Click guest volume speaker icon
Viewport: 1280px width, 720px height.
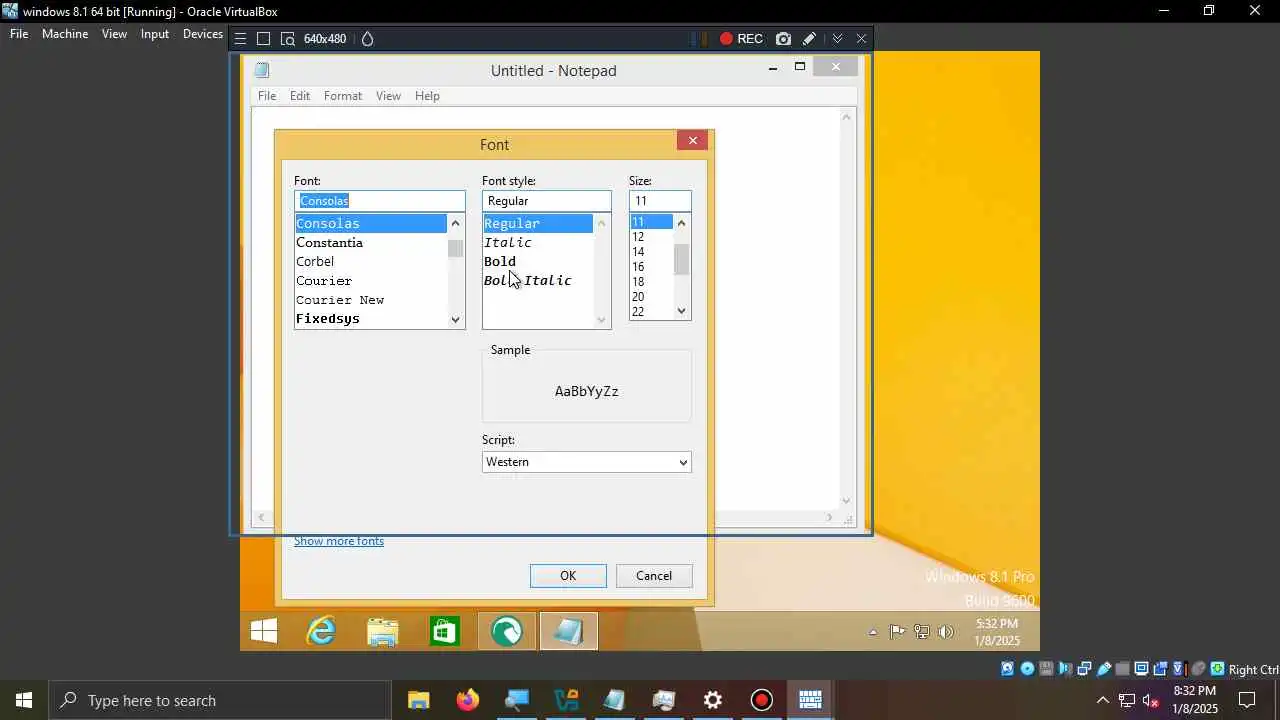[946, 632]
